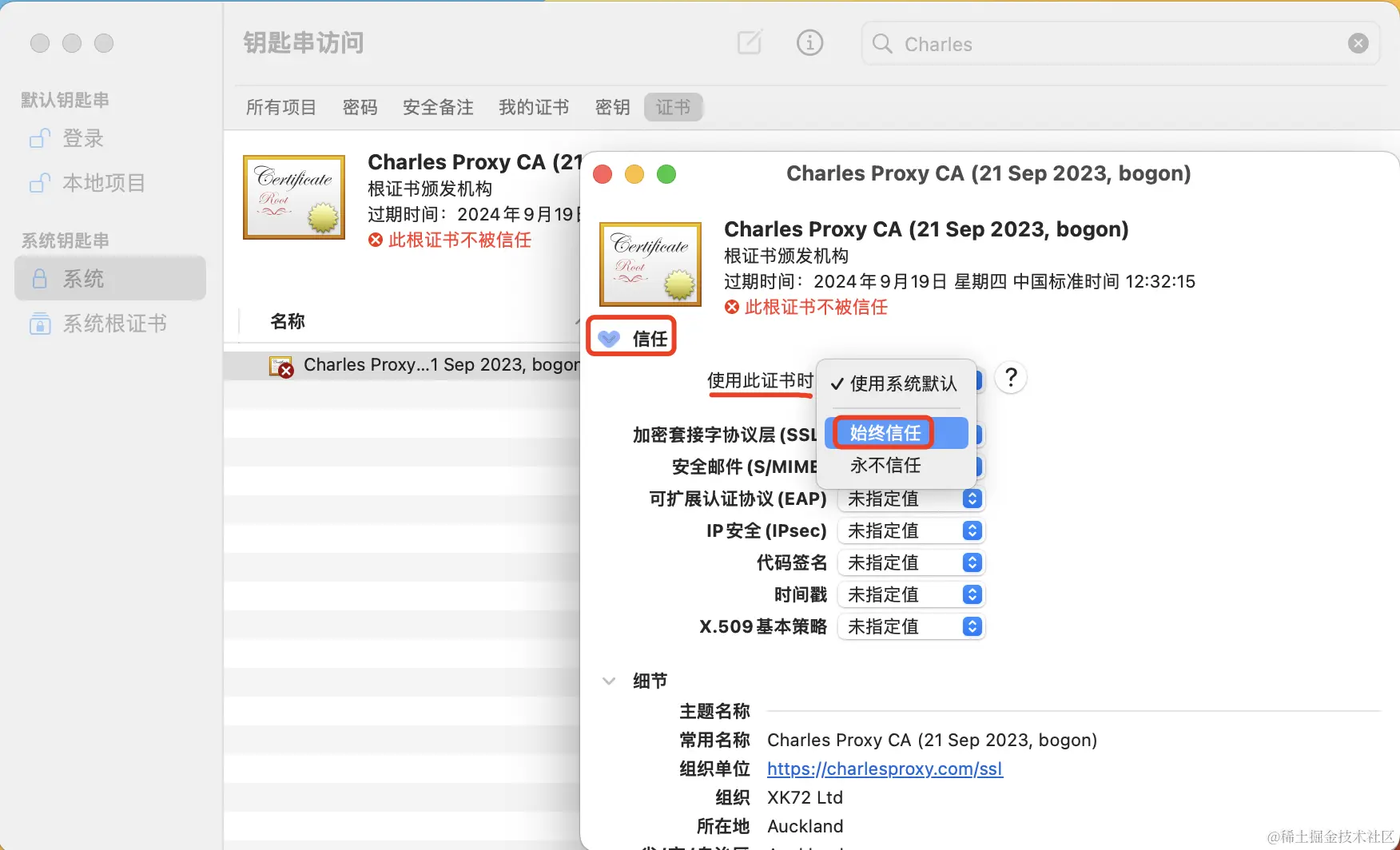Open the charlesproxy.com/ssl link

pyautogui.click(x=885, y=769)
